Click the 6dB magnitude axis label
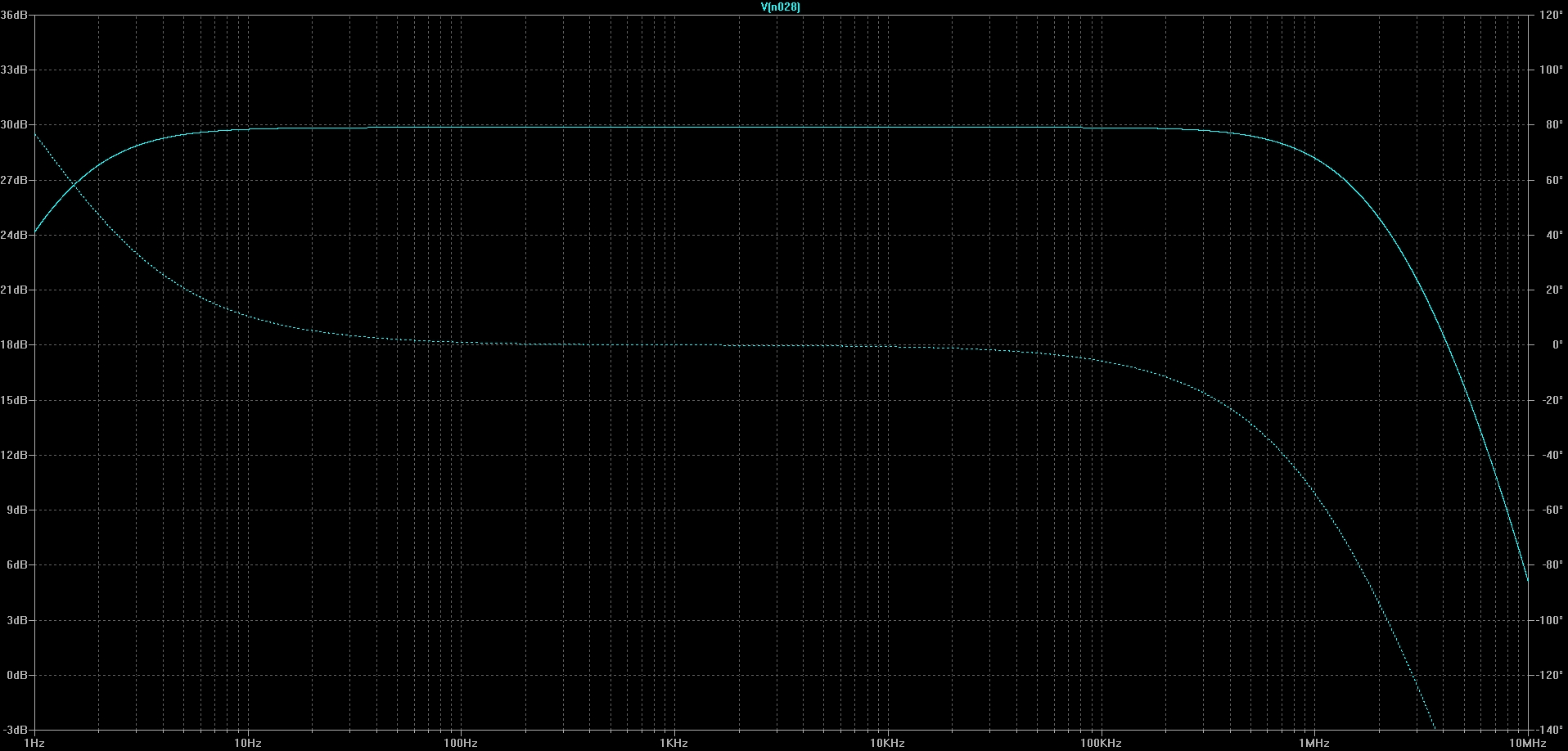1568x751 pixels. point(17,564)
